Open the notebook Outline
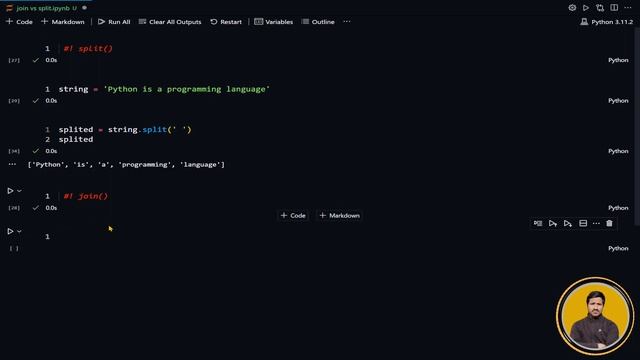Image resolution: width=640 pixels, height=360 pixels. tap(318, 22)
